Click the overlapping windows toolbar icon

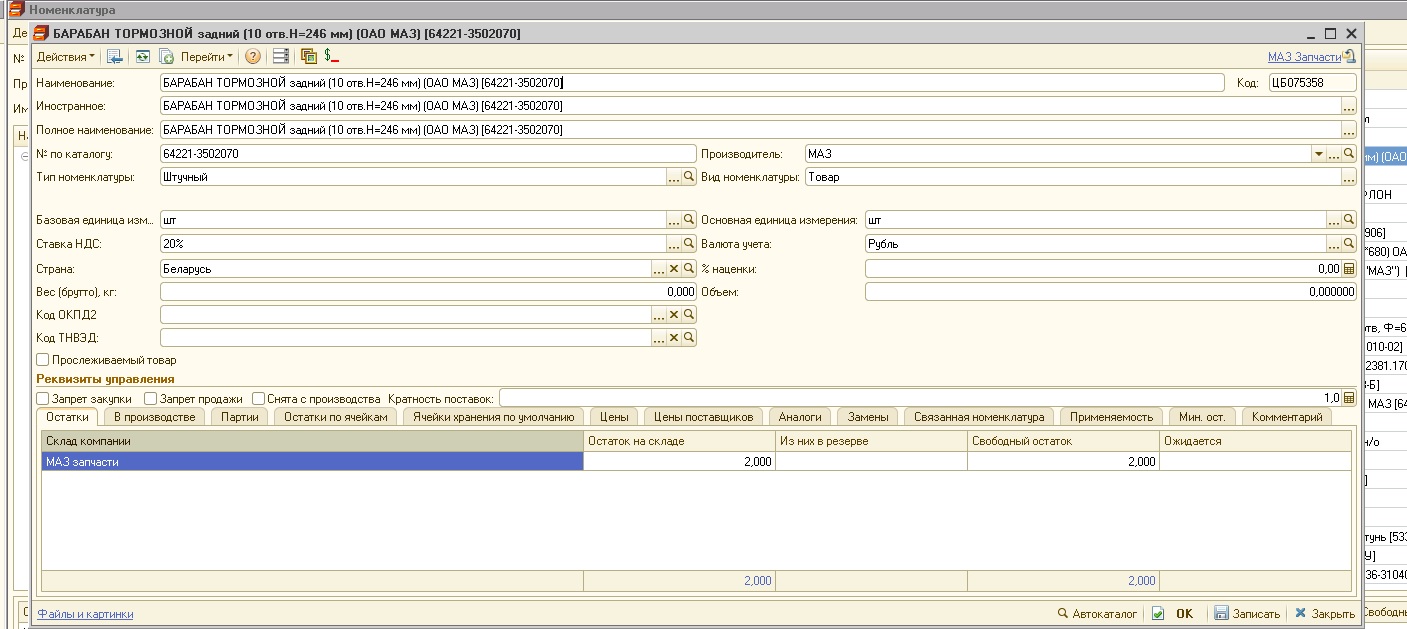tap(308, 57)
